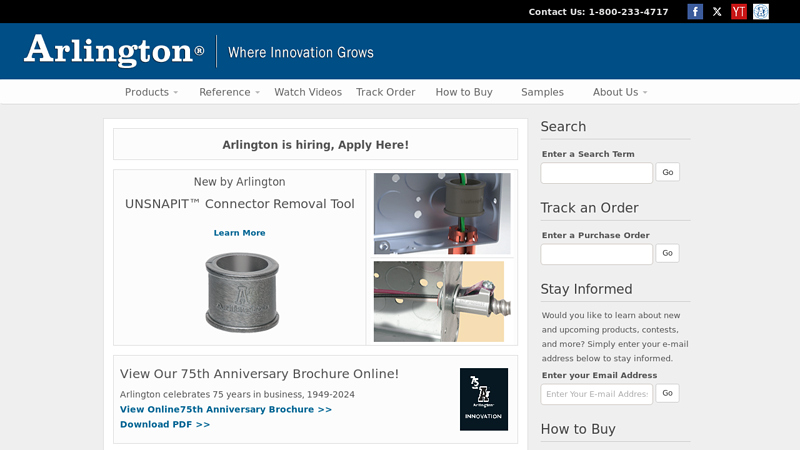Image resolution: width=800 pixels, height=450 pixels.
Task: Click View Our 75th Anniversary Brochure heading
Action: [259, 373]
